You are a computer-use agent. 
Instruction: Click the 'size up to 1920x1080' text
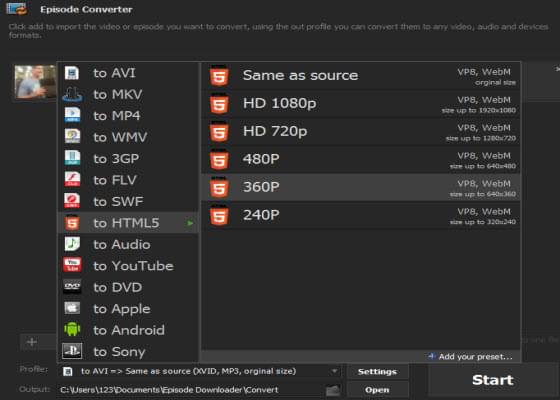(479, 110)
